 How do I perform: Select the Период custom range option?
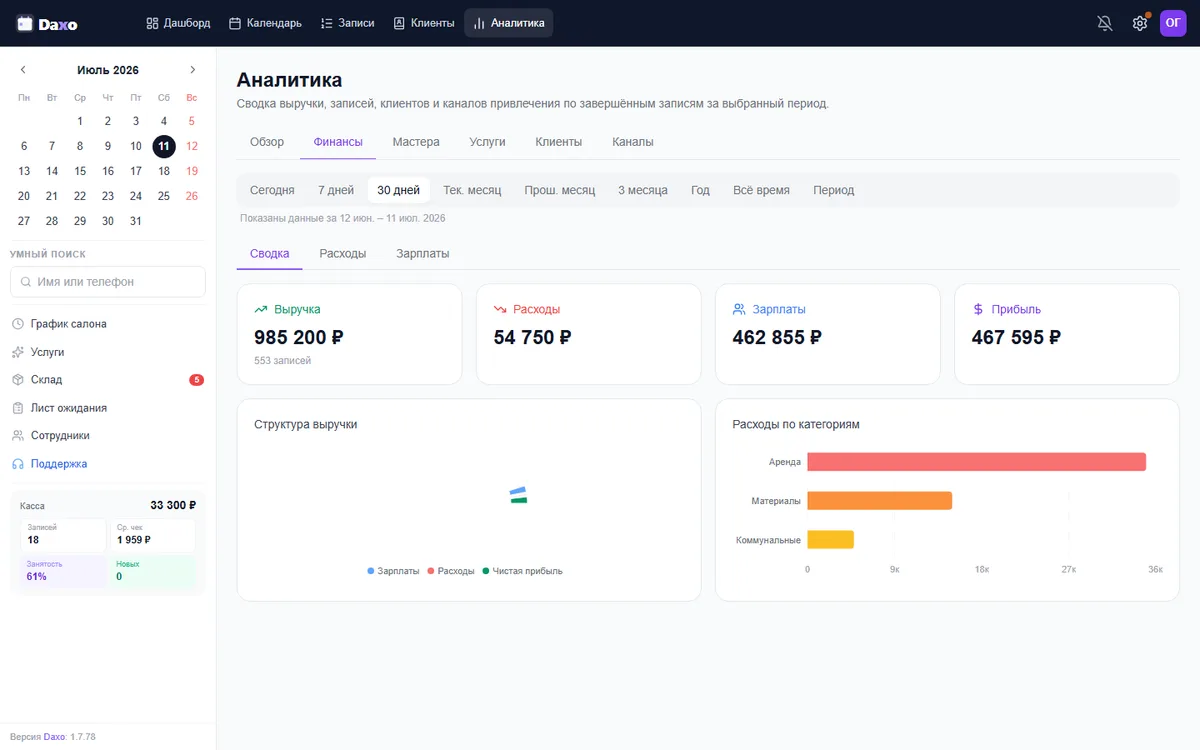coord(834,190)
